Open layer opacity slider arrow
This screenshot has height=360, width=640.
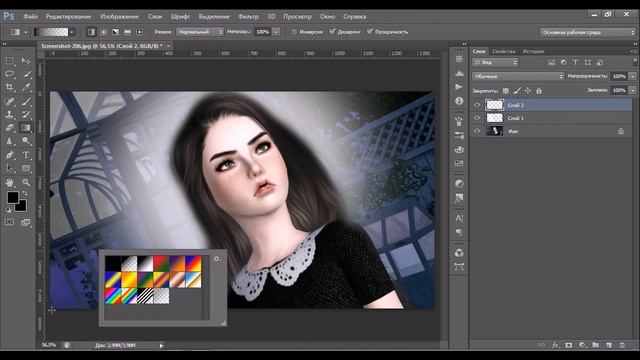tap(633, 76)
